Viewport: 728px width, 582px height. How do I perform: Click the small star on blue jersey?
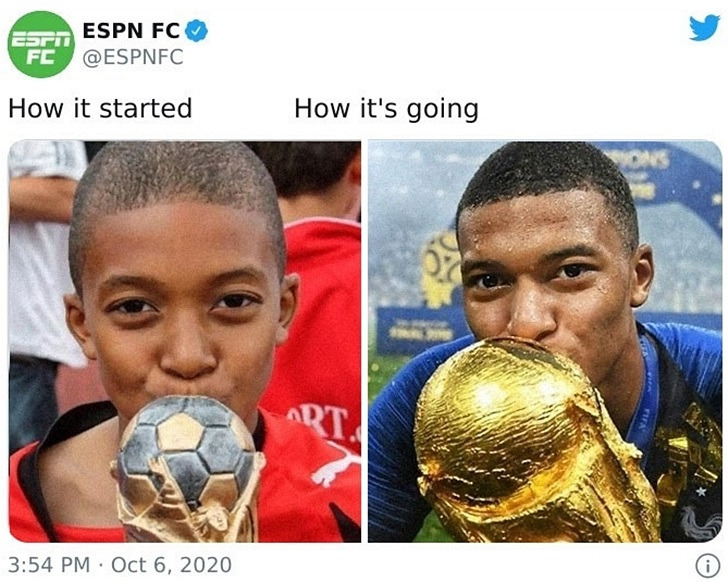coord(701,491)
